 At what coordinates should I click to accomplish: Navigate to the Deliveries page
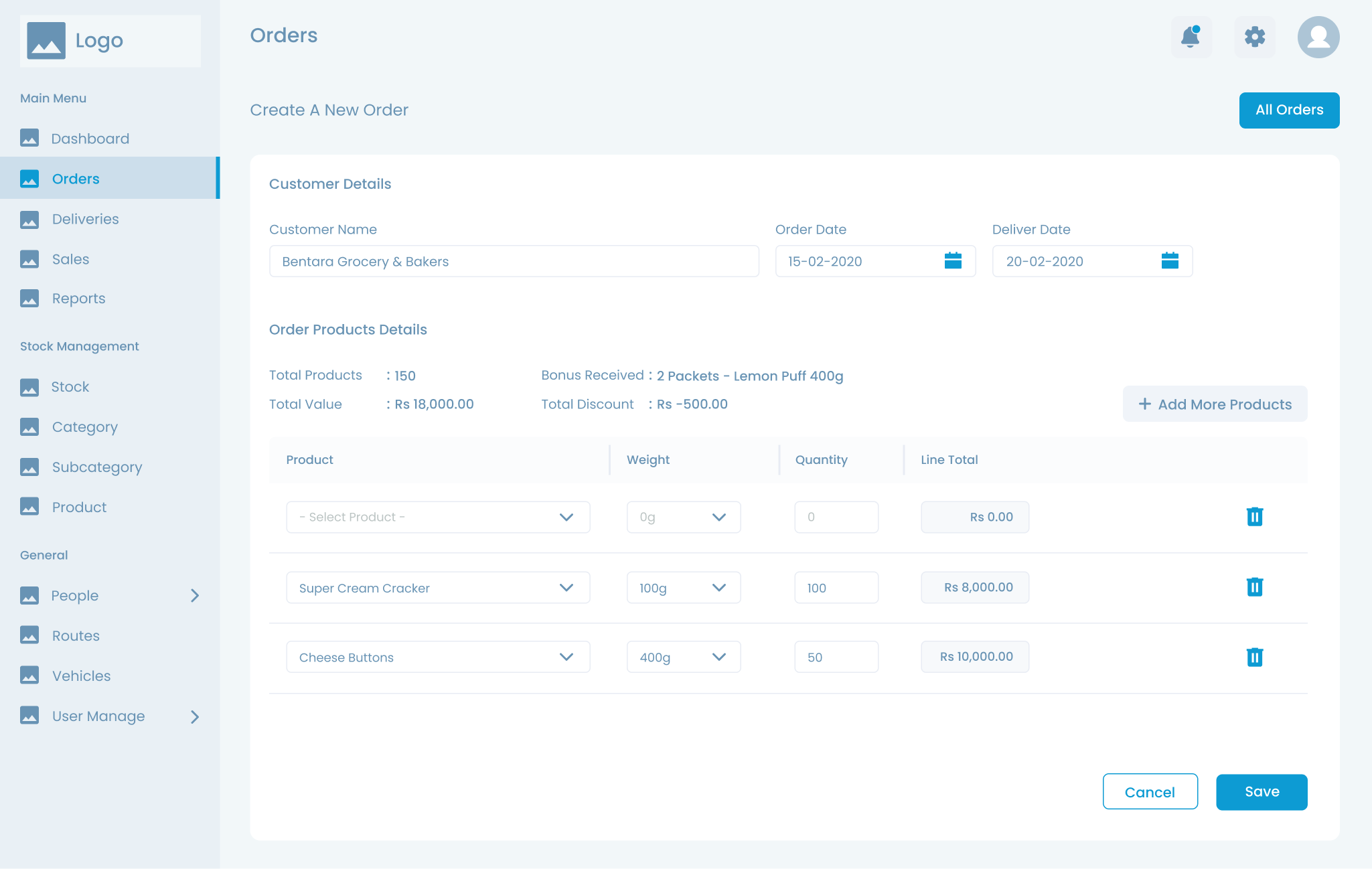[85, 219]
